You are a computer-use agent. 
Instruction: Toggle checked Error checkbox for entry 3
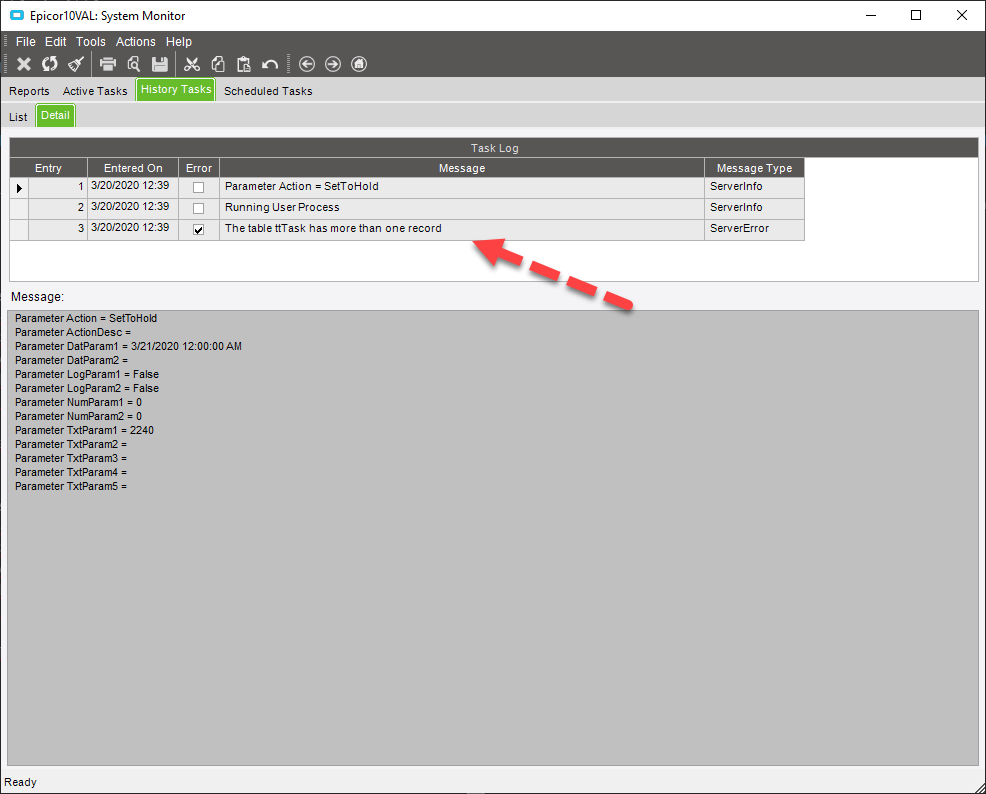pos(198,229)
